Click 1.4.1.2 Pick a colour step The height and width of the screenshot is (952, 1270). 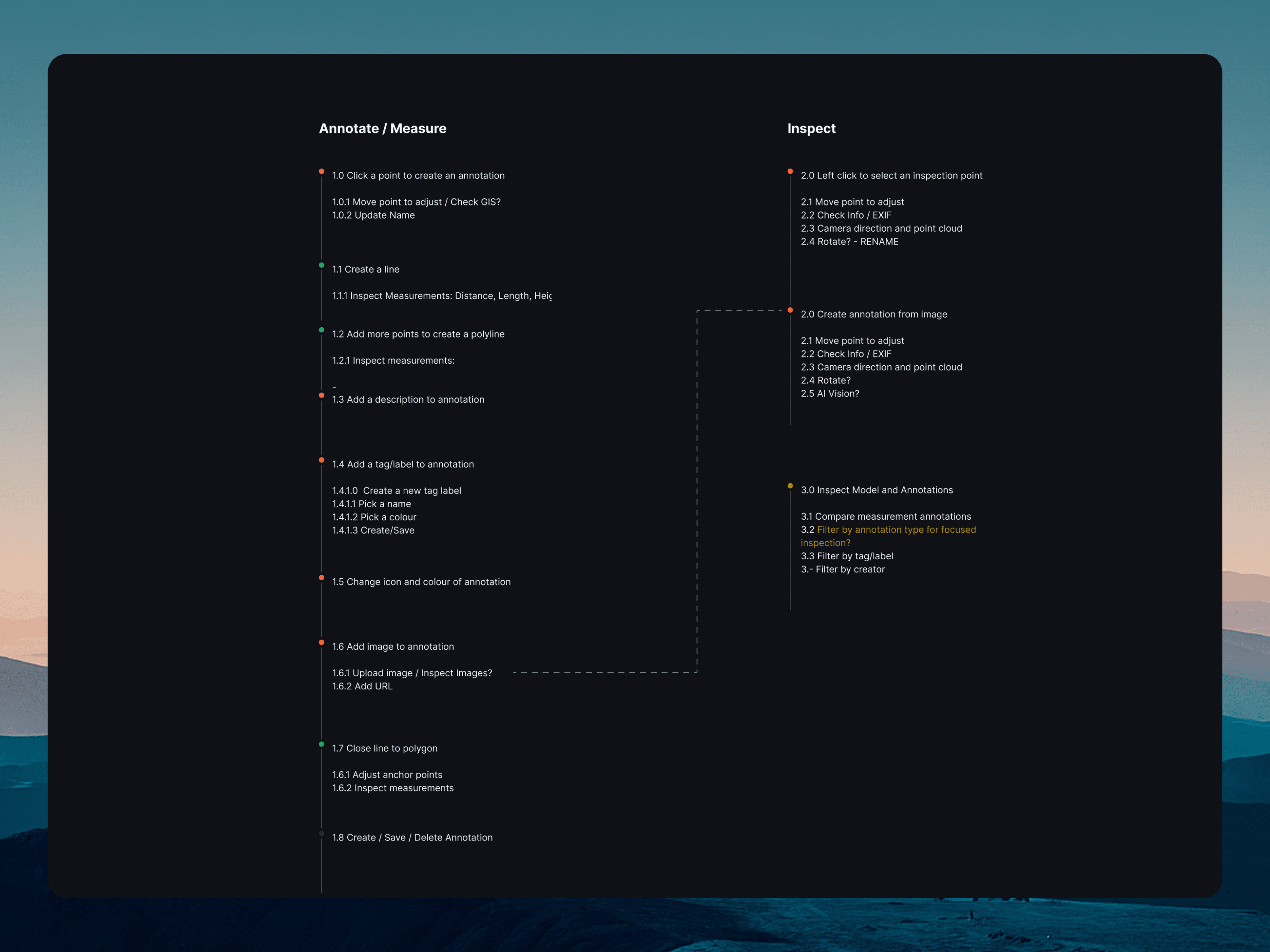[374, 517]
